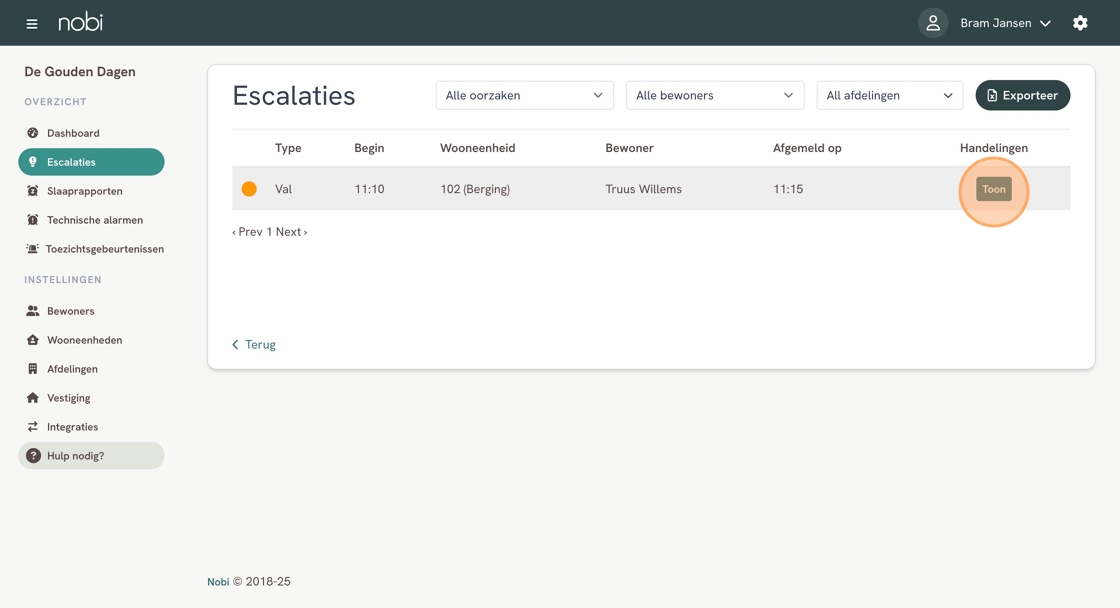Click the Bewoners people icon
Image resolution: width=1120 pixels, height=608 pixels.
pos(33,311)
